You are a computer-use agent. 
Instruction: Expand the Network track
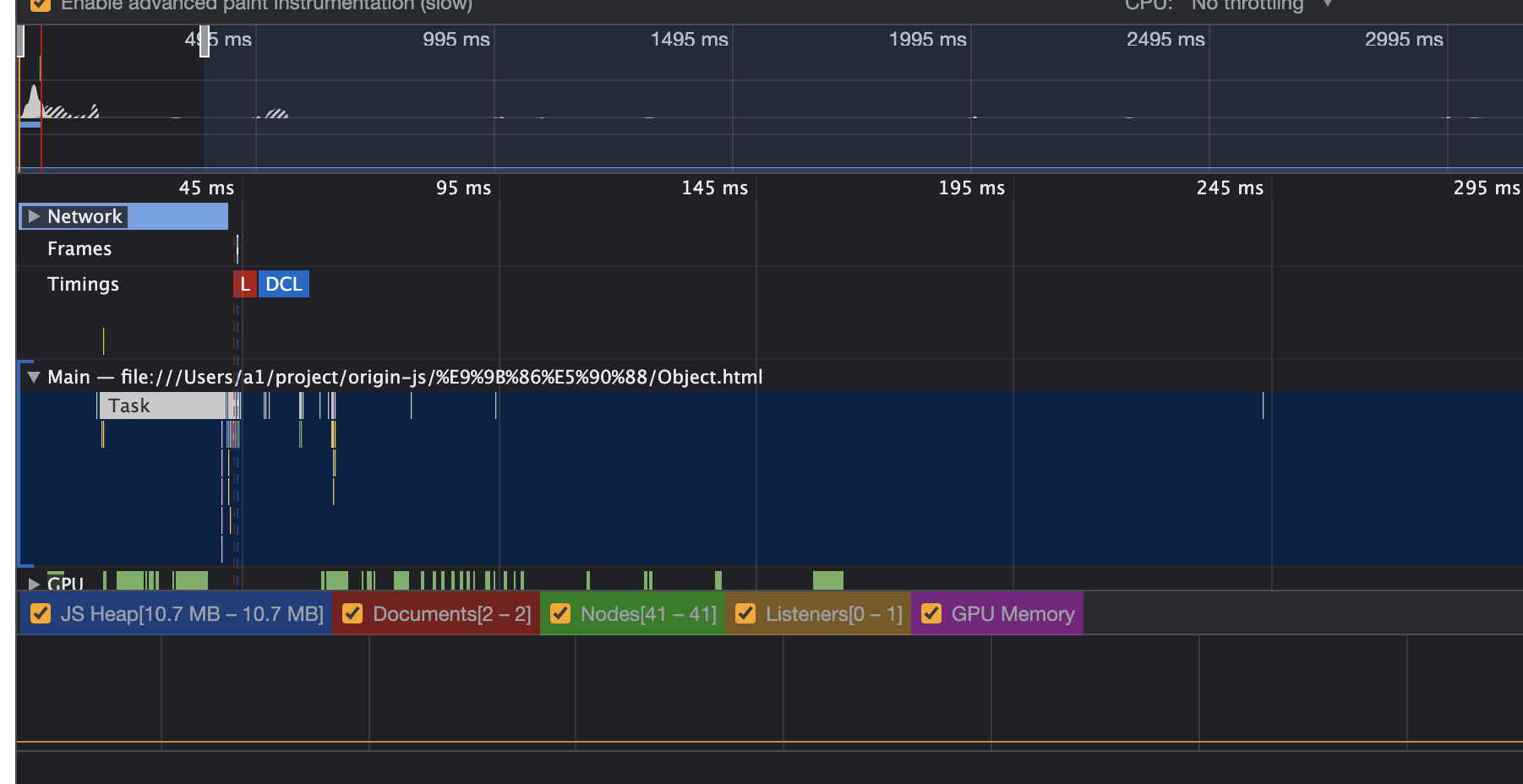(34, 216)
